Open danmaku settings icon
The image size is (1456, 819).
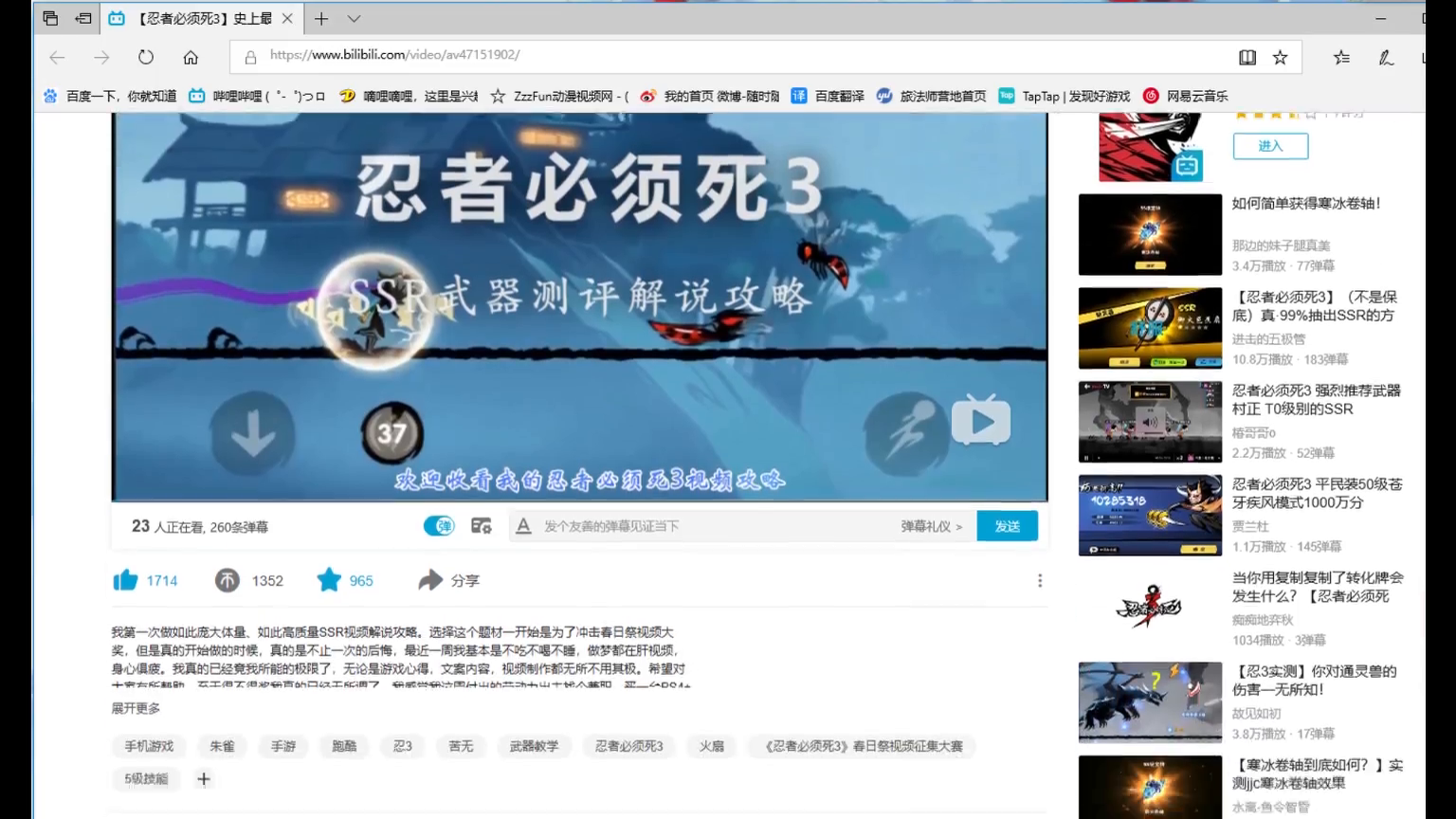(x=482, y=526)
